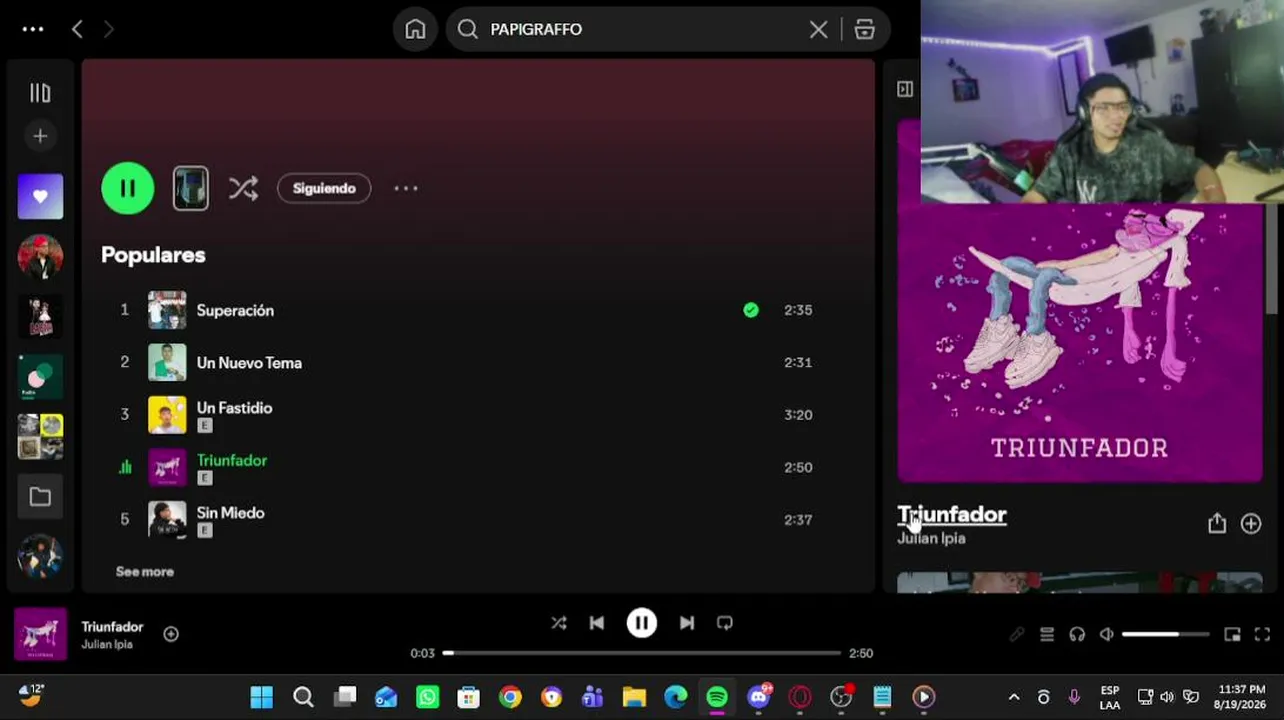Open File Explorer from the taskbar
This screenshot has width=1284, height=720.
[x=634, y=697]
